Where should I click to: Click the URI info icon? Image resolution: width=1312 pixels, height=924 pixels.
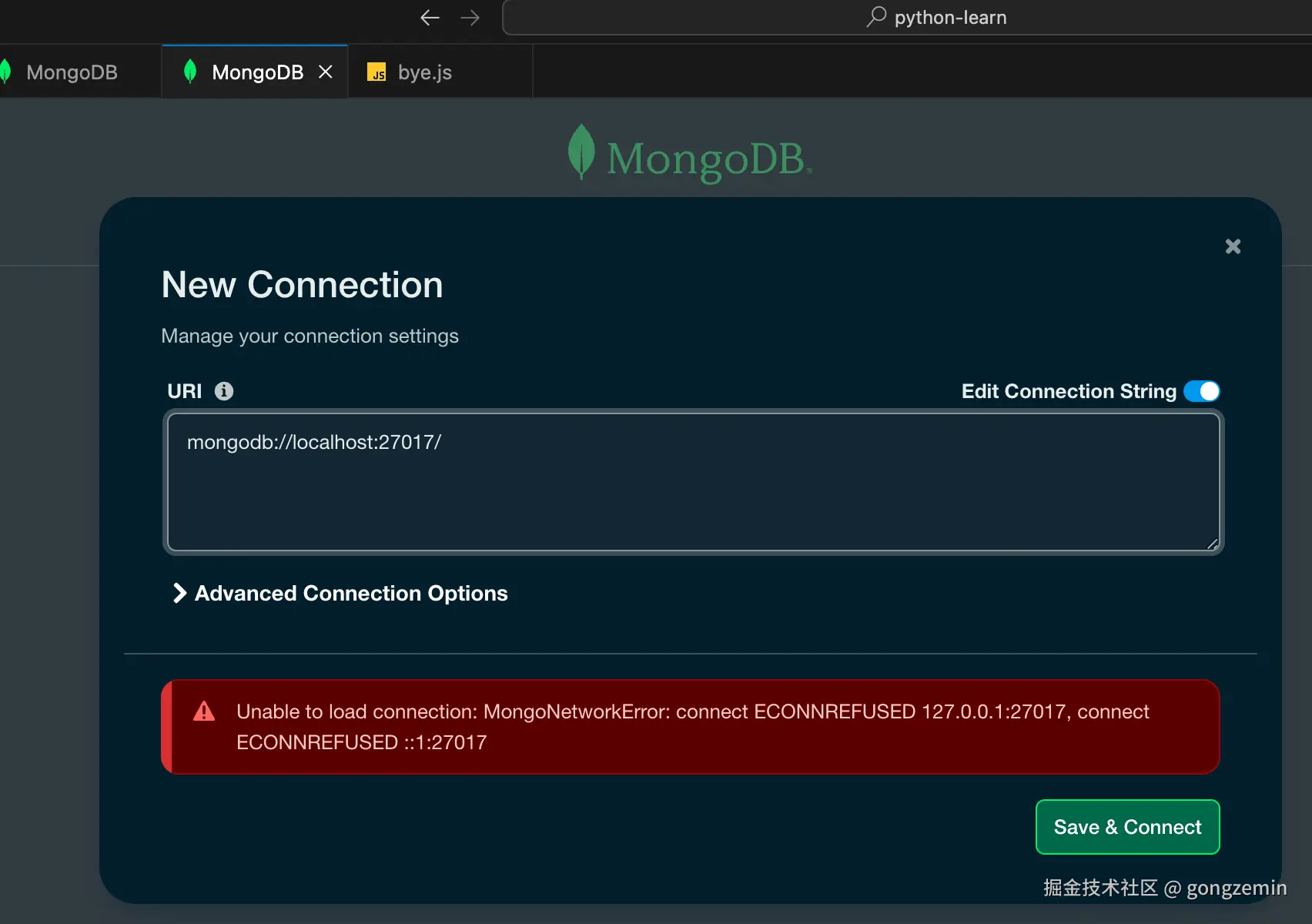tap(224, 391)
